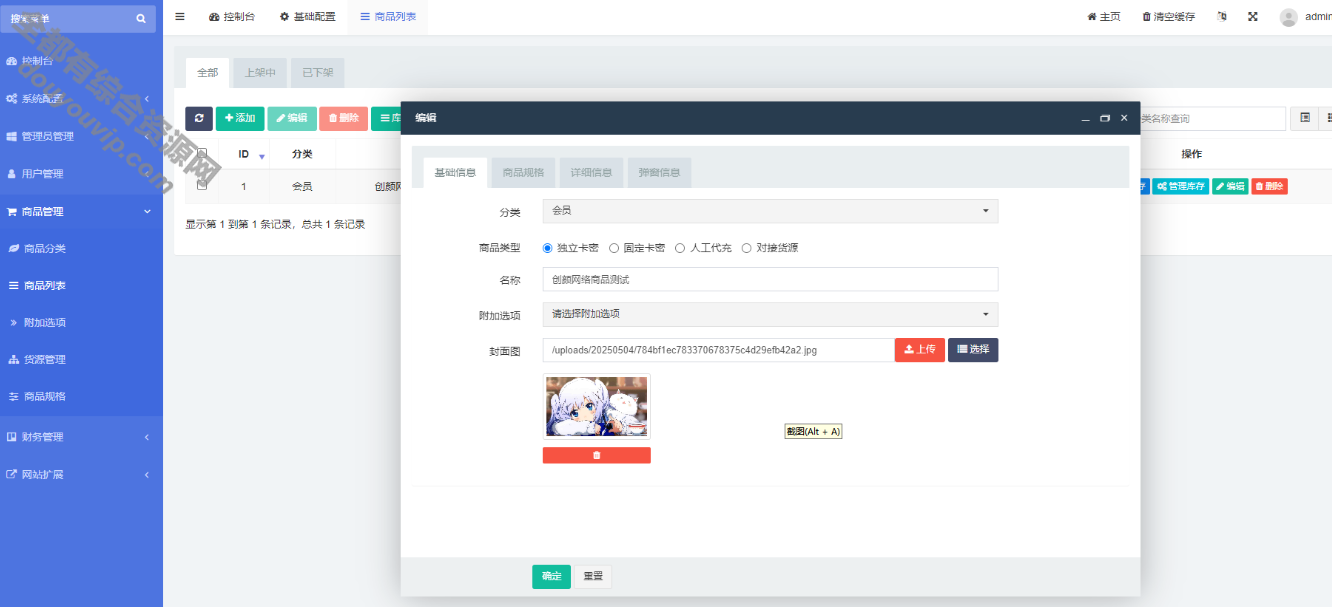Check the checkbox for row ID 1
Image resolution: width=1332 pixels, height=607 pixels.
point(202,185)
